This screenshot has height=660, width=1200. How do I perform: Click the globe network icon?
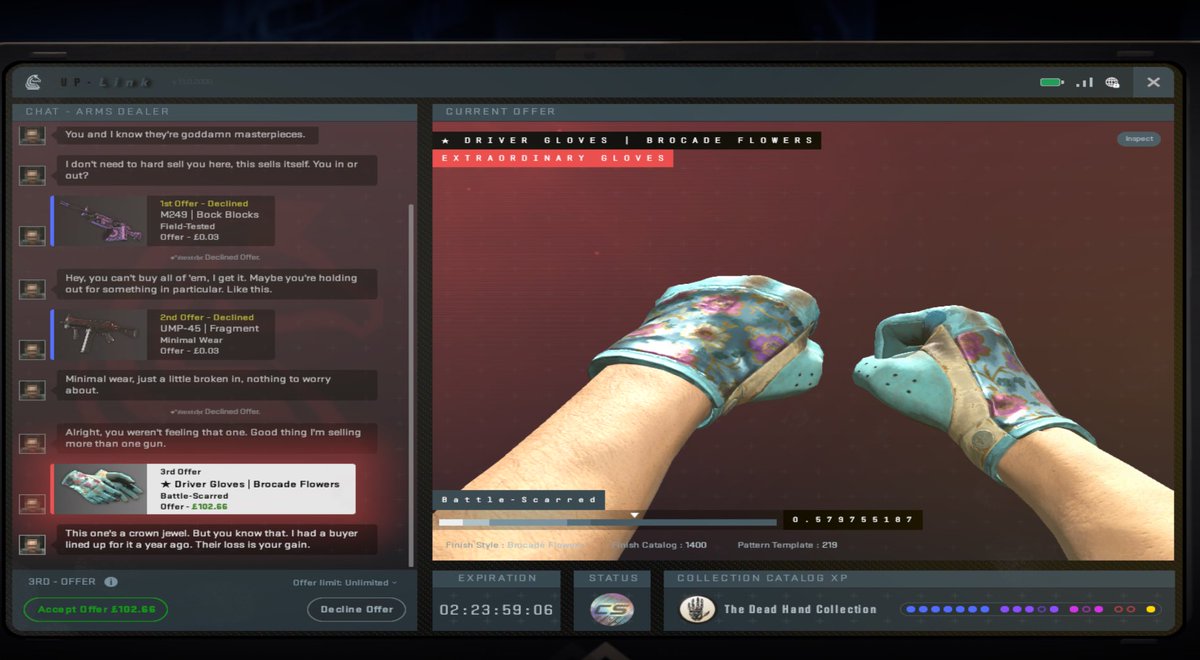pos(1112,82)
